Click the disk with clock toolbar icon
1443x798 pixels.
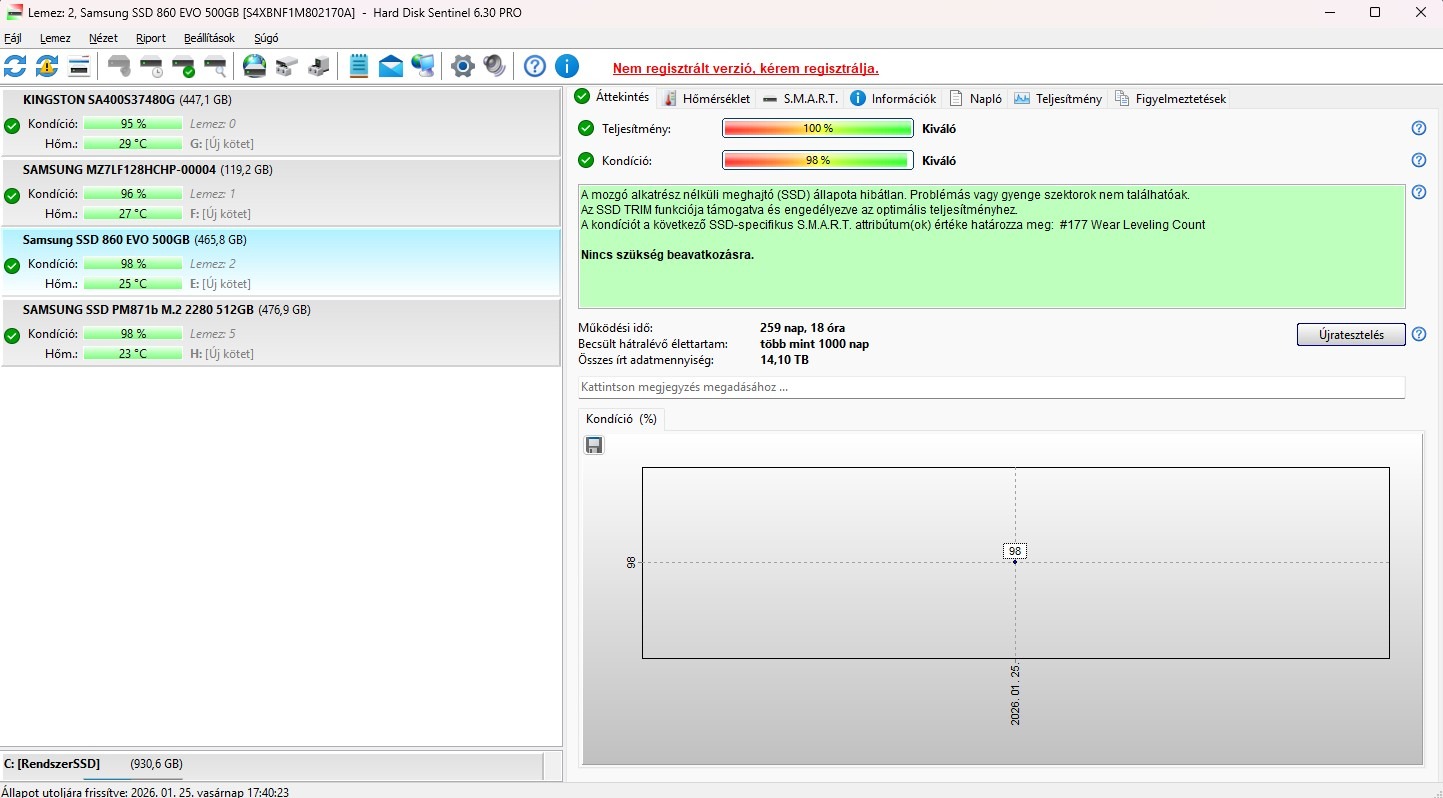coord(151,67)
